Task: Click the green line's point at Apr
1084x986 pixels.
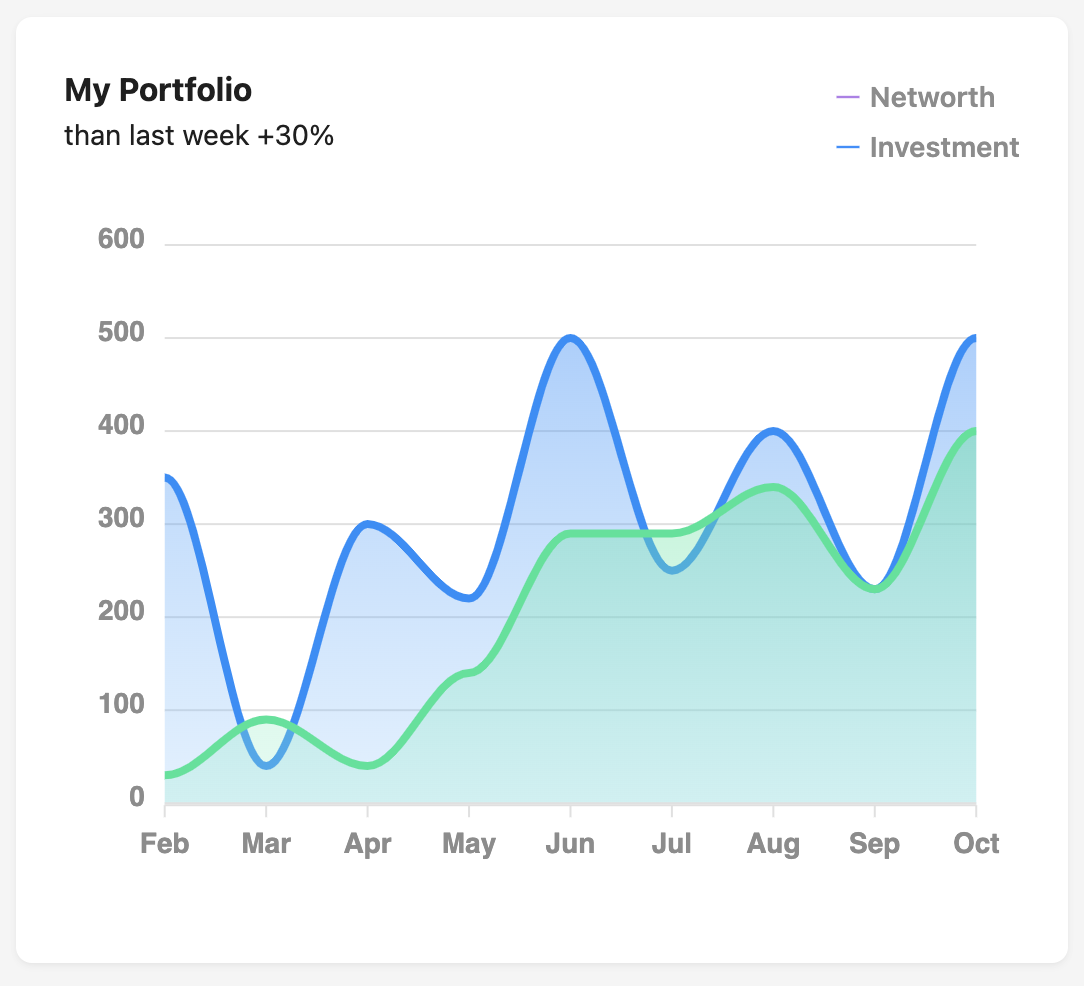Action: [367, 766]
